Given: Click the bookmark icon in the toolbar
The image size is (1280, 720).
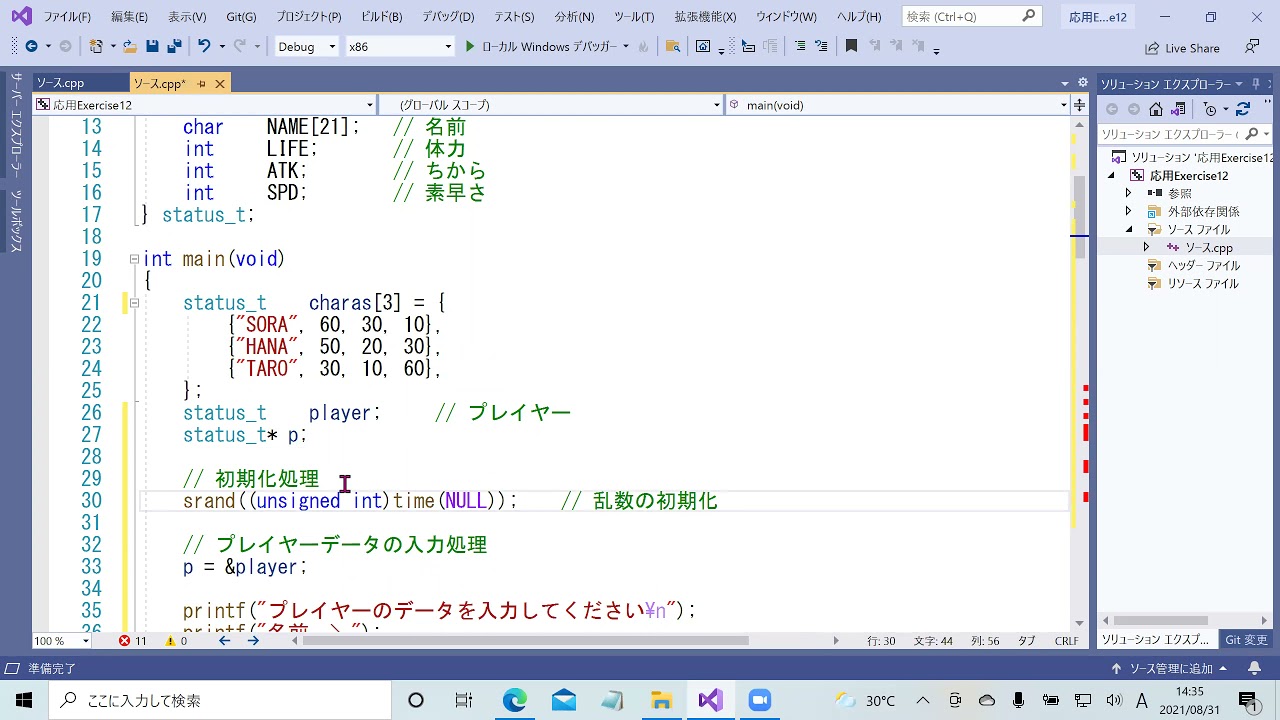Looking at the screenshot, I should tap(851, 45).
